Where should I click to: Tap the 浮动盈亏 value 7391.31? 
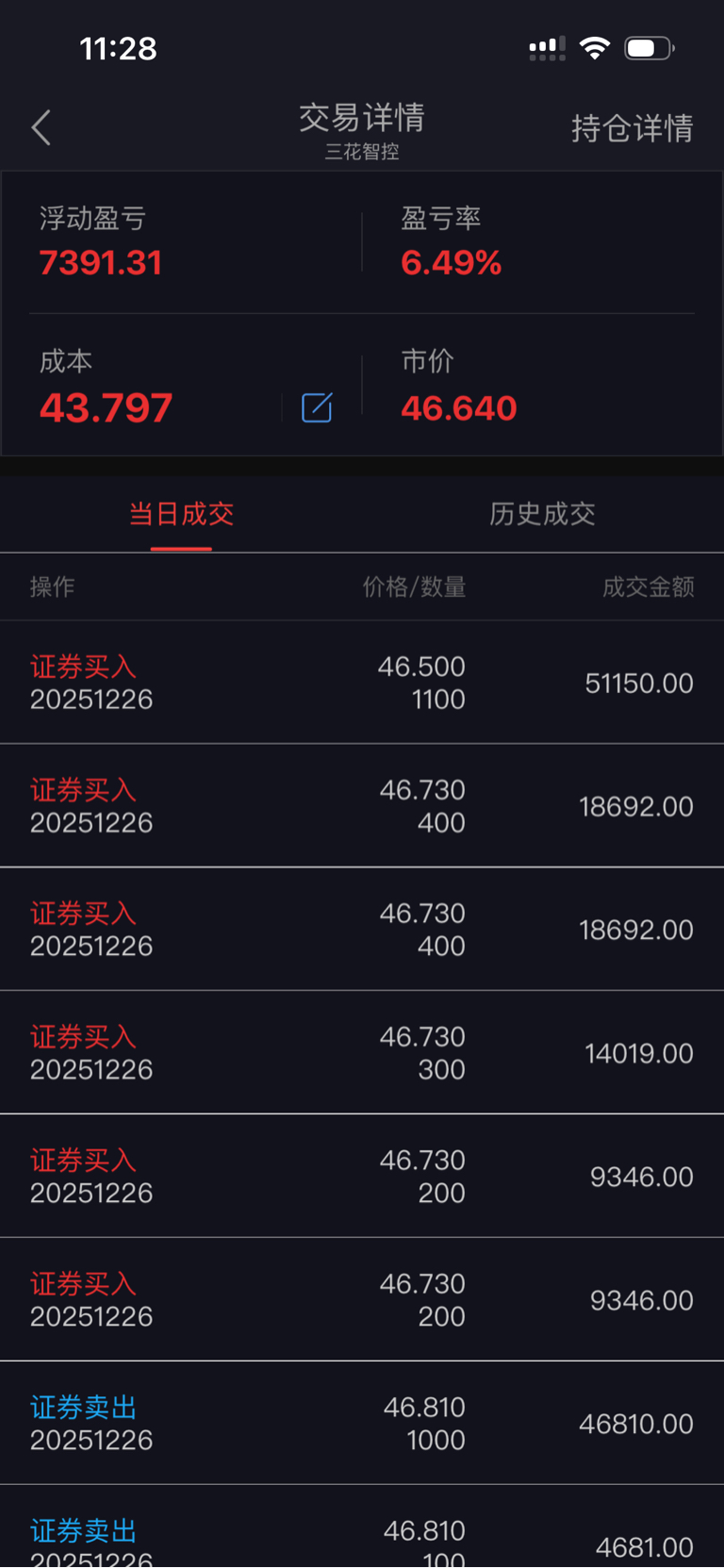(101, 263)
